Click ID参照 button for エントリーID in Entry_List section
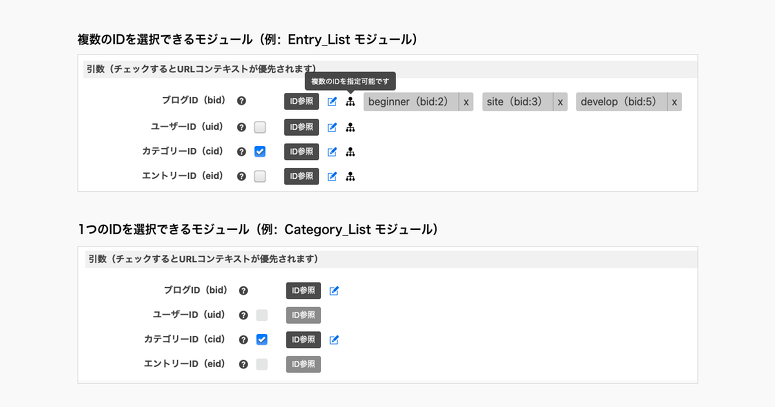The height and width of the screenshot is (407, 775). pos(301,176)
